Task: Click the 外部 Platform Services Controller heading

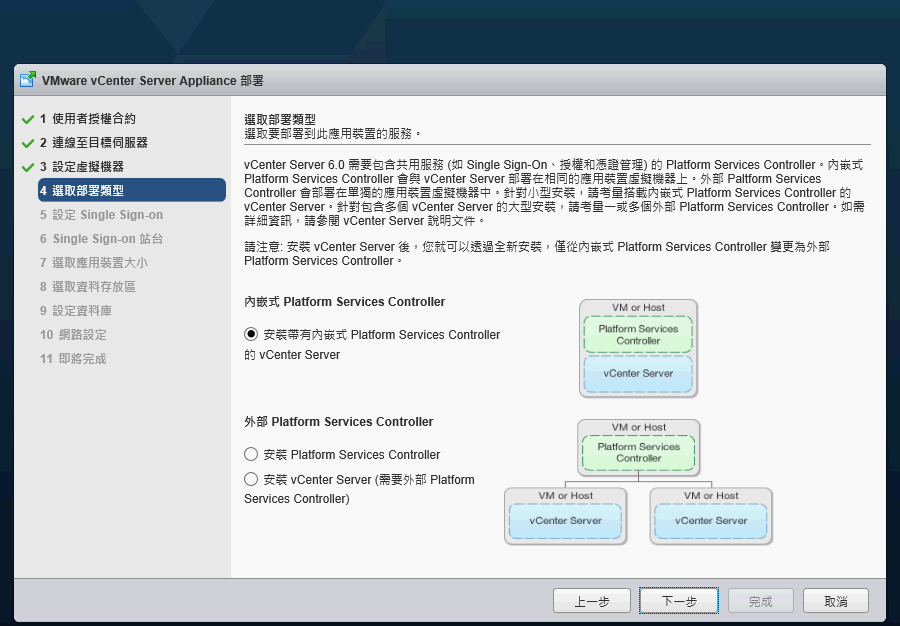Action: pyautogui.click(x=339, y=422)
